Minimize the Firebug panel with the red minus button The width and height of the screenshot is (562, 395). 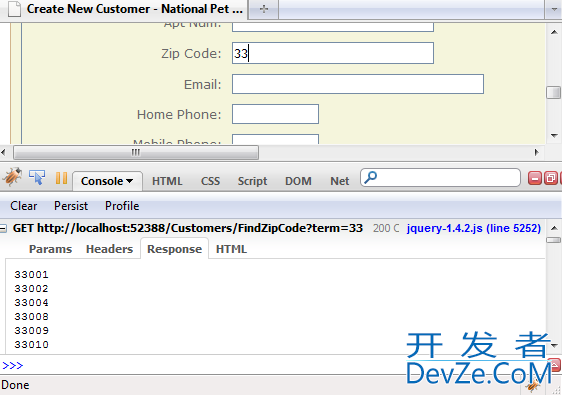[x=535, y=178]
